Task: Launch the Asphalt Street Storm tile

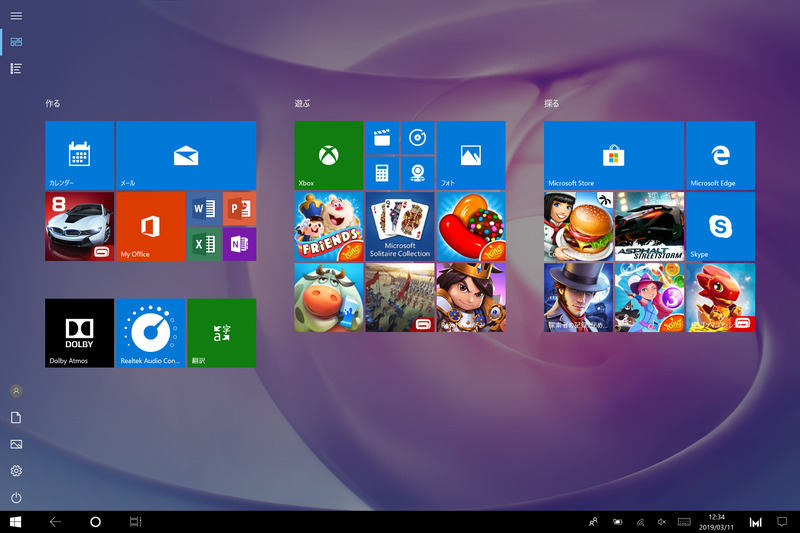Action: 649,226
